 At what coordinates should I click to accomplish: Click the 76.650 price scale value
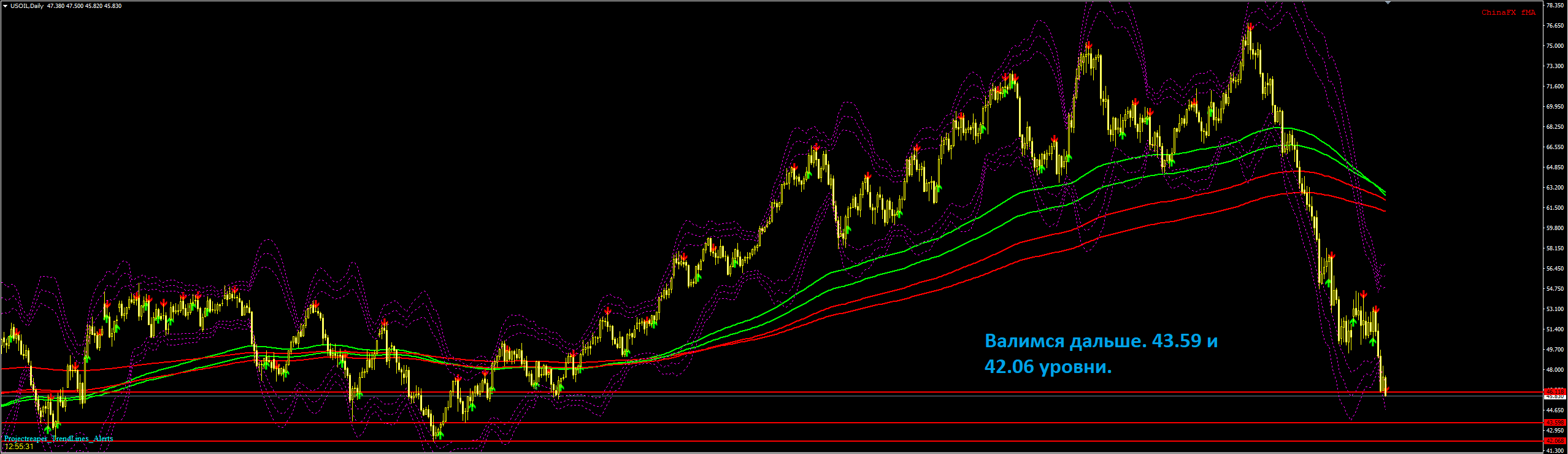pos(1555,26)
